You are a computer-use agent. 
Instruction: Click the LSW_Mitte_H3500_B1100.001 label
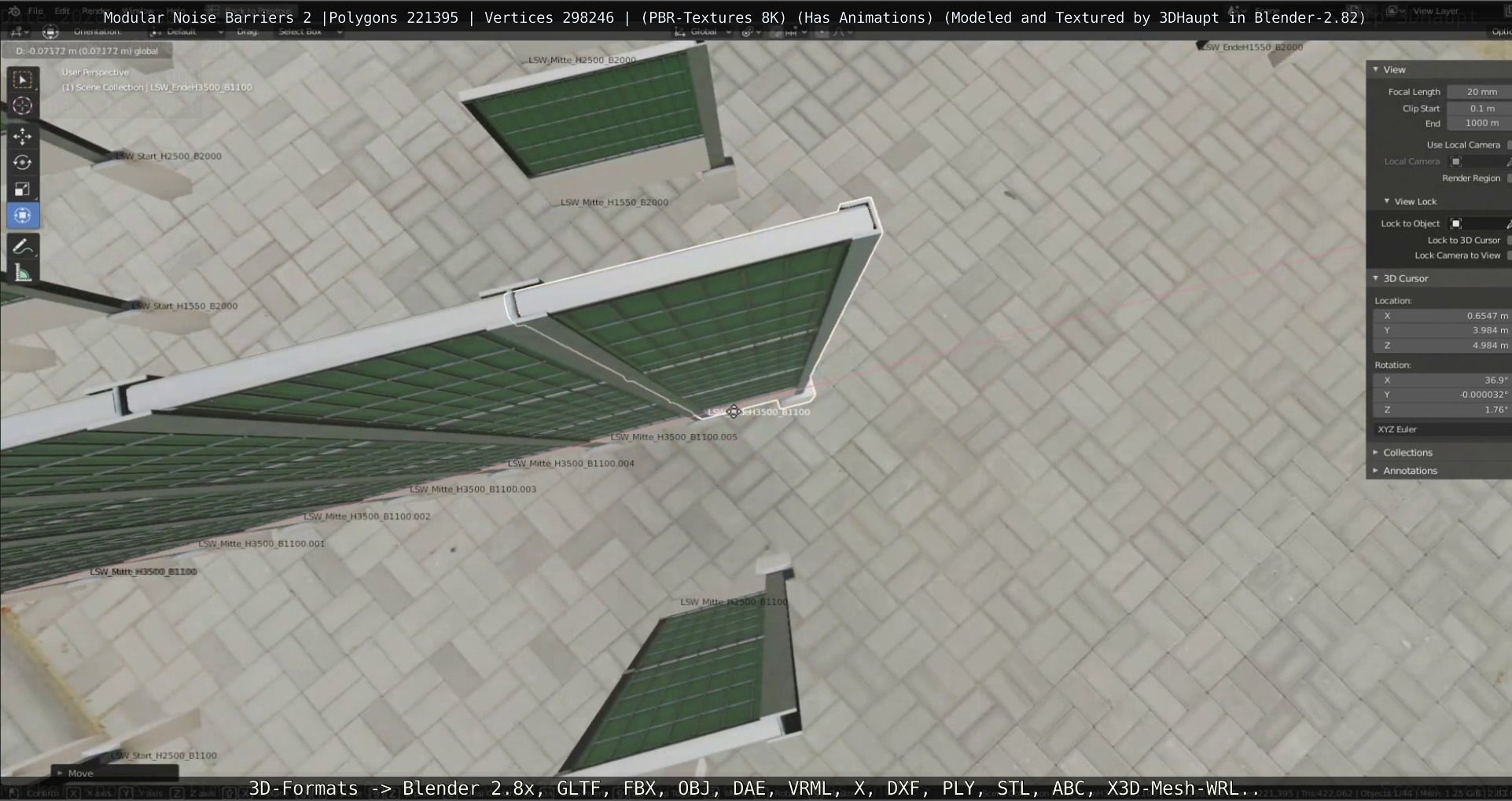pyautogui.click(x=261, y=543)
